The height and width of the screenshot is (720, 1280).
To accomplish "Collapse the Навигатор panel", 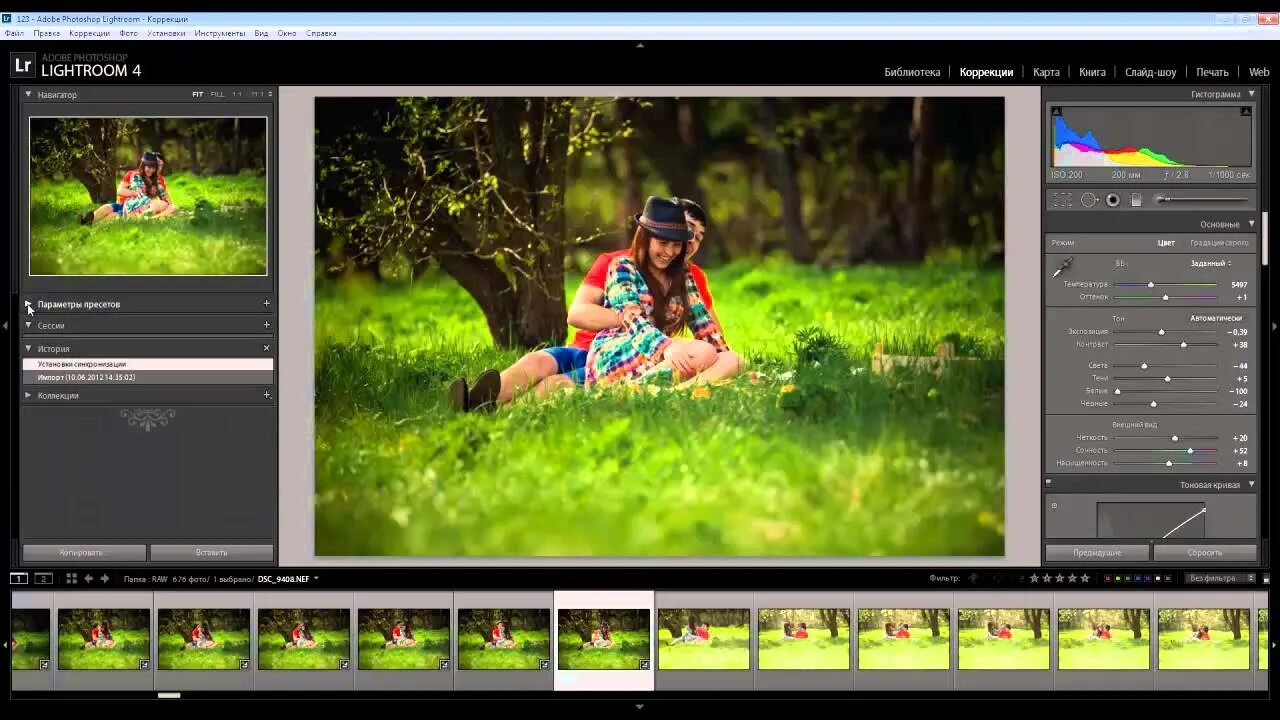I will click(28, 94).
